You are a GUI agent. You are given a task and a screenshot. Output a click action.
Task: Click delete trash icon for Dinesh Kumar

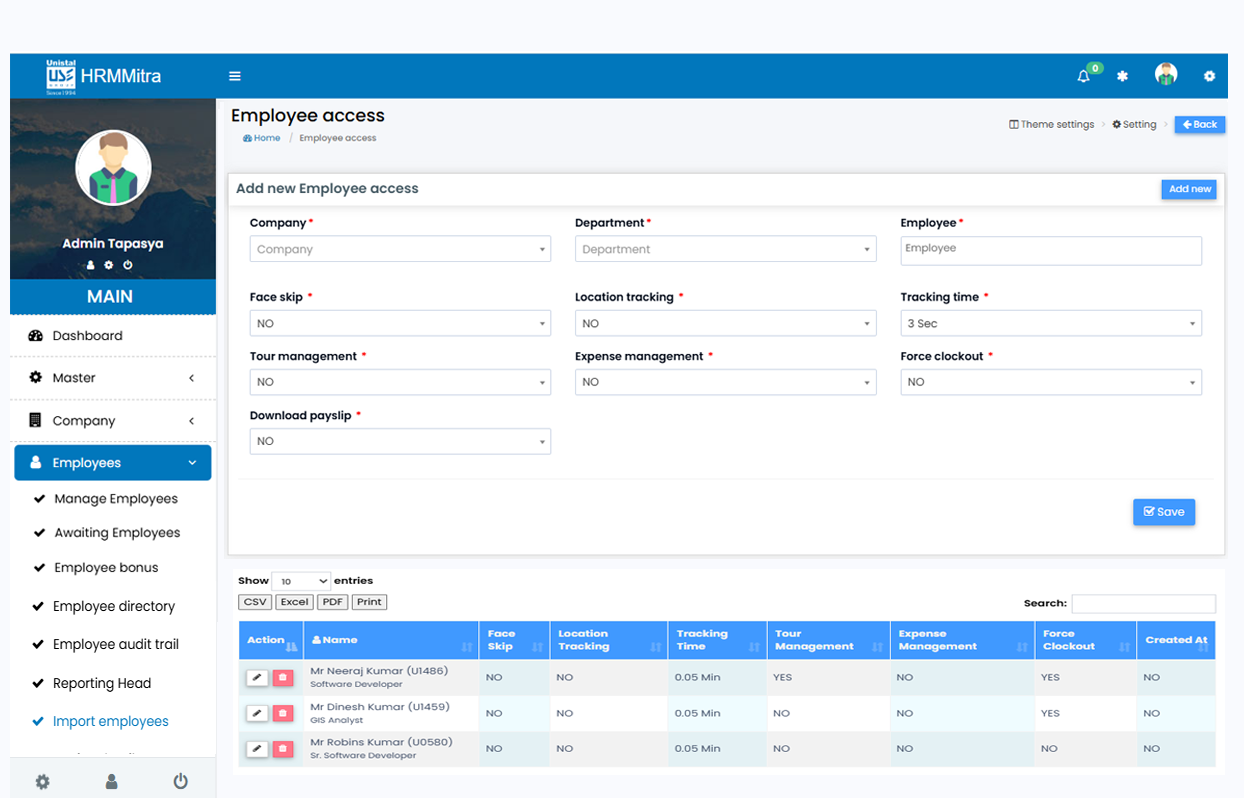pos(283,713)
